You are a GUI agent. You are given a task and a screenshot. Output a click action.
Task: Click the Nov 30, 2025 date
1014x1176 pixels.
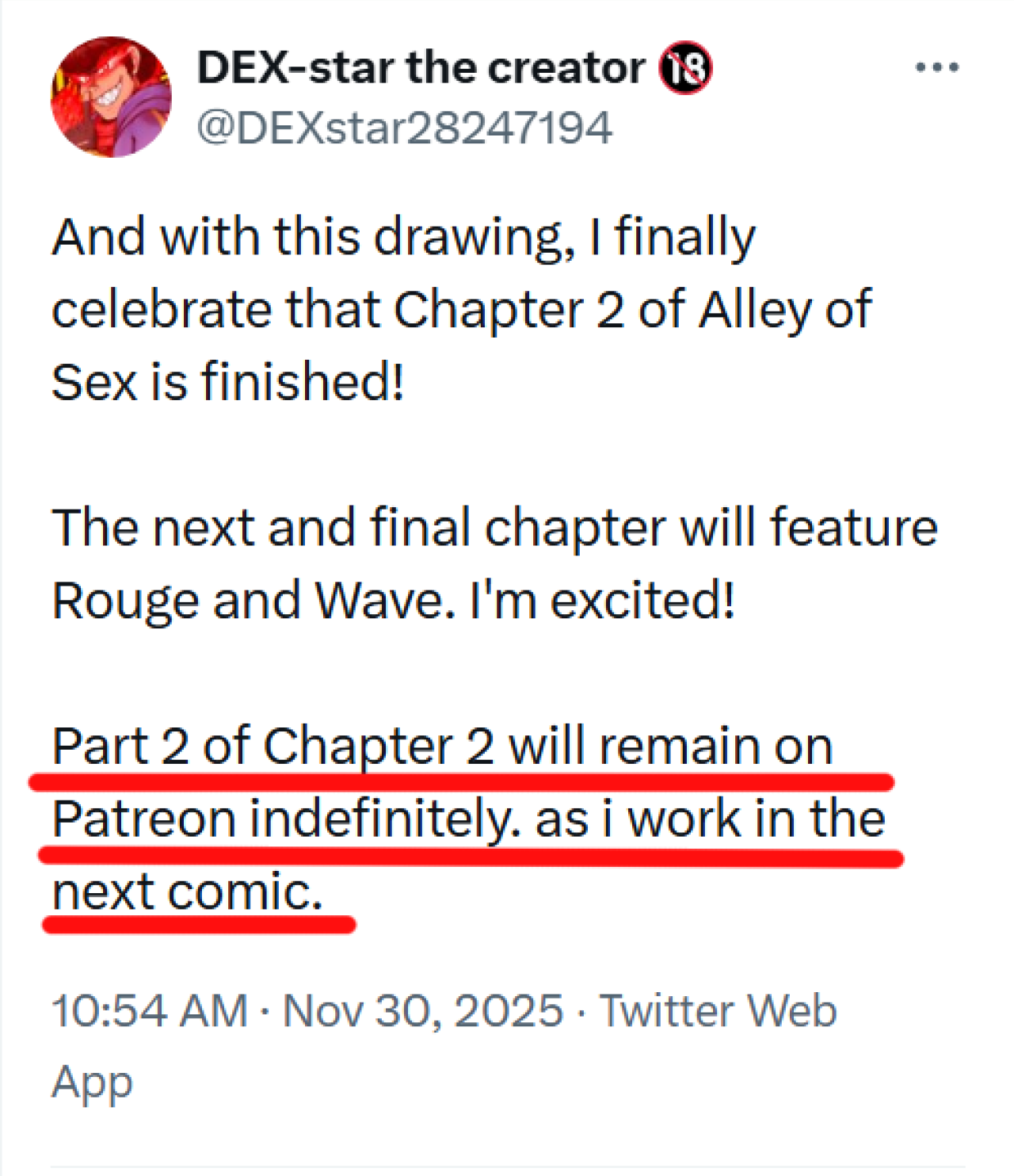click(423, 1011)
